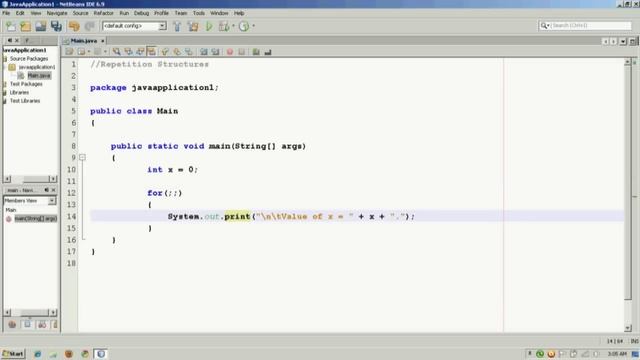Click the maximize editor window button
640x360 pixels.
[632, 41]
